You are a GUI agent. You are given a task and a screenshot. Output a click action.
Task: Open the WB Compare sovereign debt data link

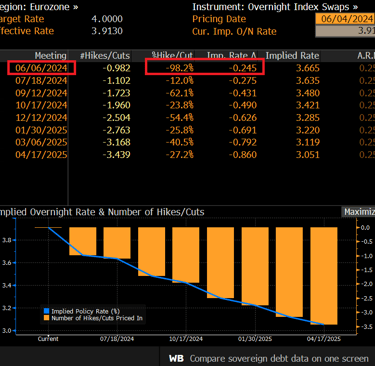pos(269,359)
